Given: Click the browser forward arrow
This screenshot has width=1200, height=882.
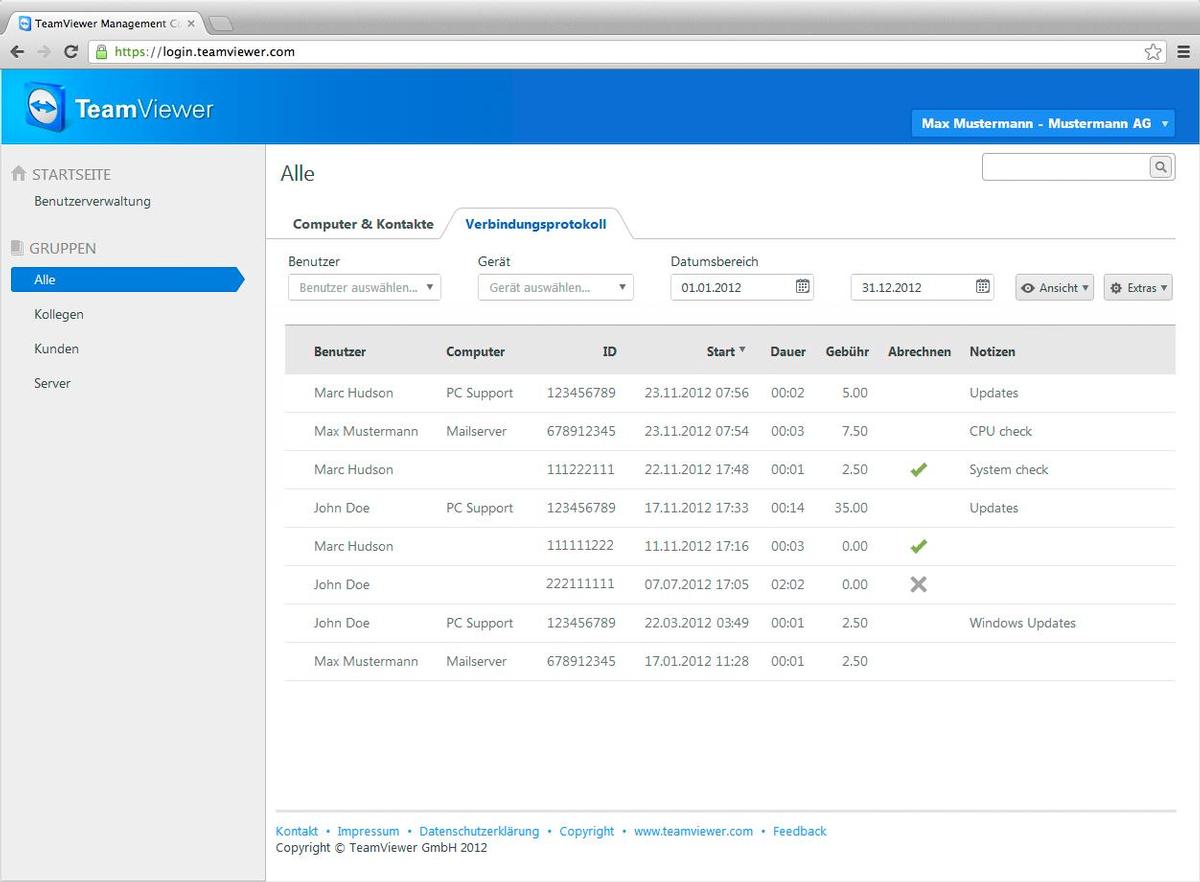Looking at the screenshot, I should [x=45, y=51].
